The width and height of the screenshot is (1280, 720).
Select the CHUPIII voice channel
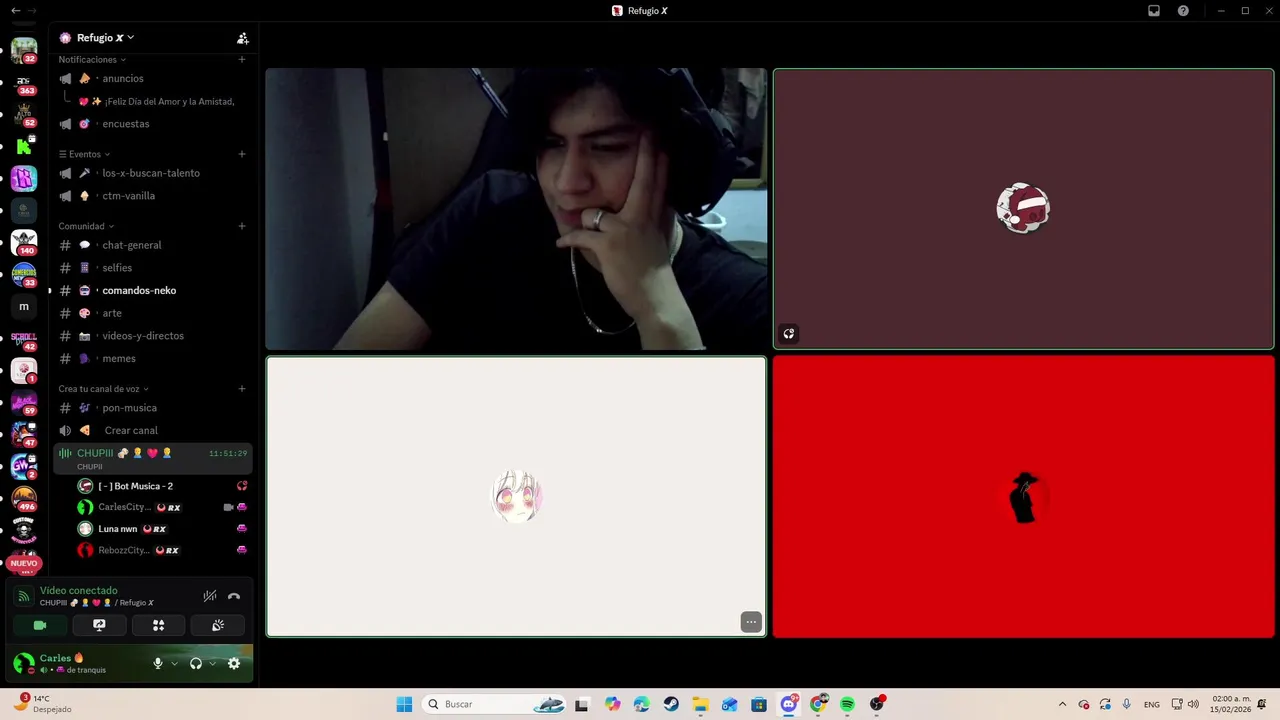(x=152, y=458)
